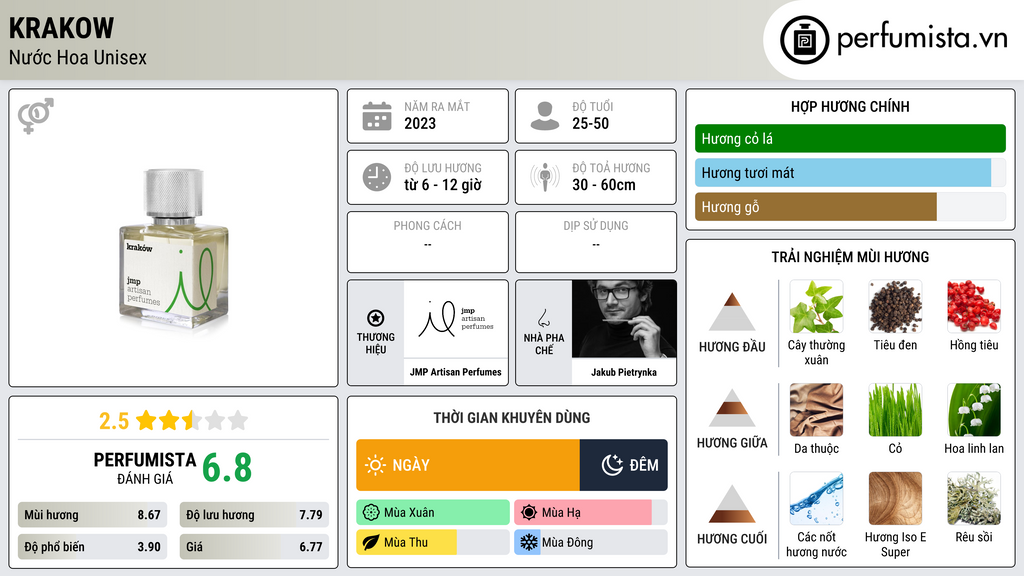Click the Mùa Hạ season bar
This screenshot has width=1024, height=576.
[591, 513]
